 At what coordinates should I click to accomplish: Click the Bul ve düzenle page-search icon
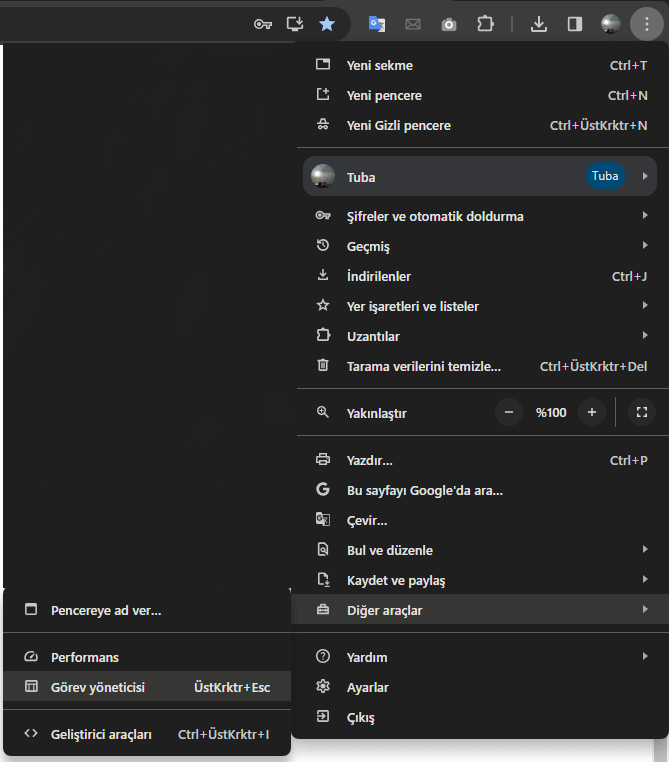click(323, 550)
